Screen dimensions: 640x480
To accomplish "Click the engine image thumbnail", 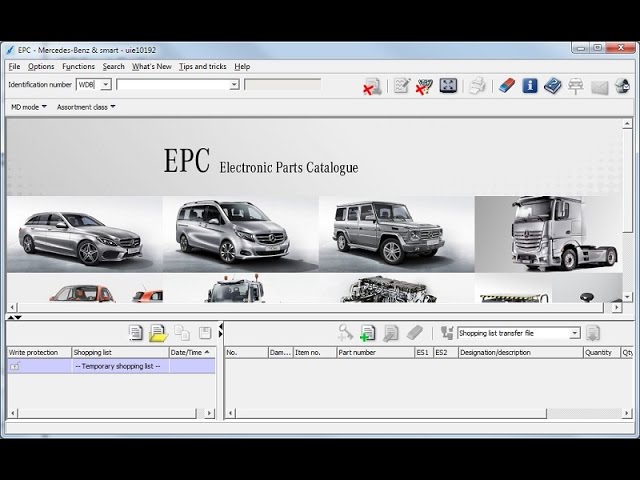I will click(x=396, y=288).
